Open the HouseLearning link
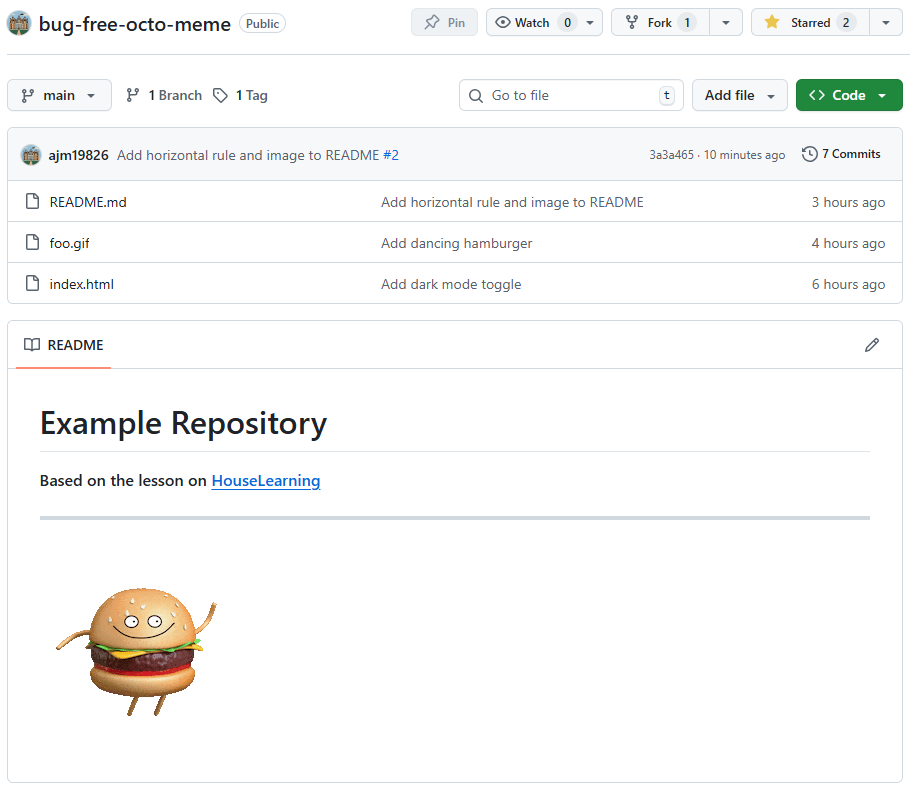 (266, 481)
